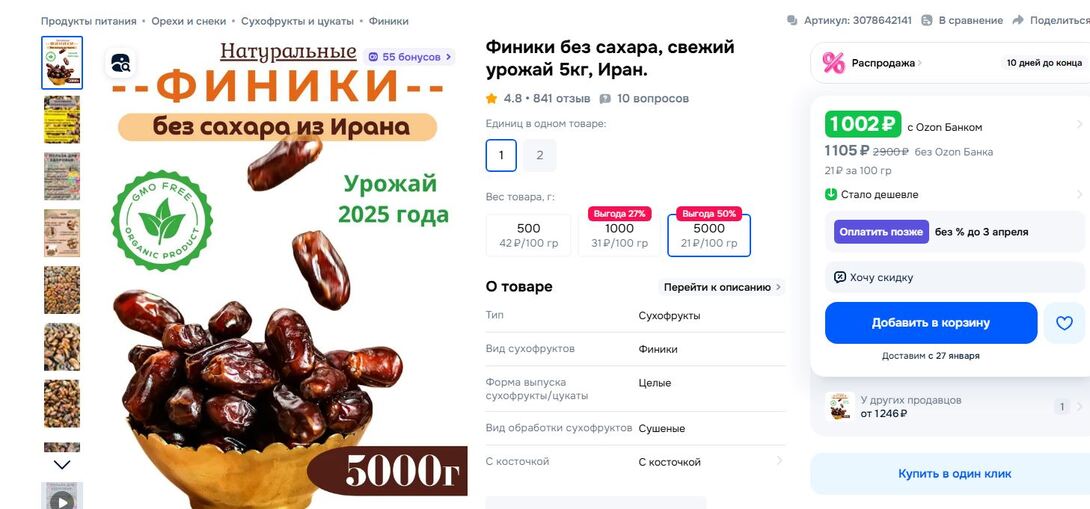Copy the article number via its icon
Screen dimensions: 1090x509
pyautogui.click(x=792, y=20)
